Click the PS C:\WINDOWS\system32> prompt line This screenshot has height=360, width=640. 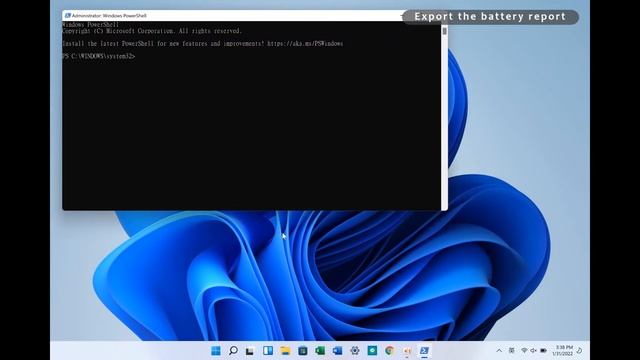98,56
